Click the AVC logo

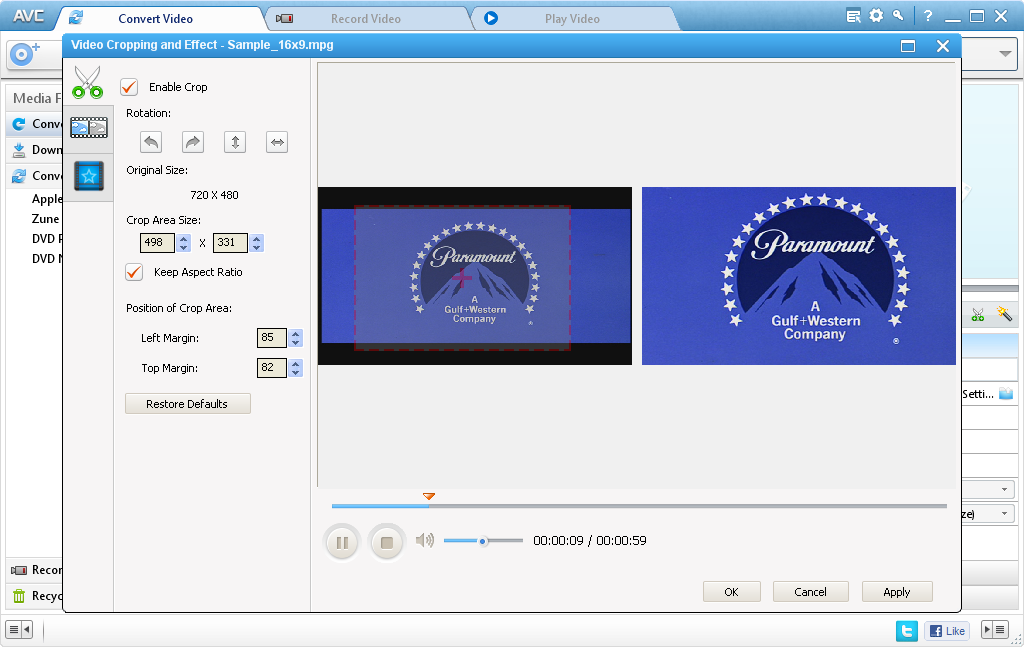pyautogui.click(x=28, y=16)
